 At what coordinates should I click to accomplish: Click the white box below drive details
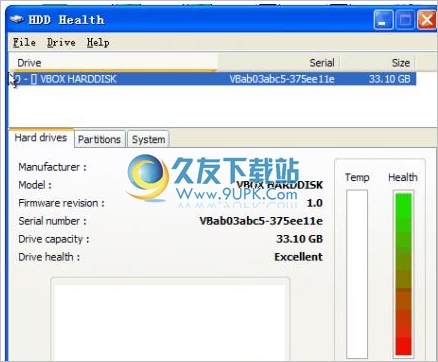click(170, 319)
